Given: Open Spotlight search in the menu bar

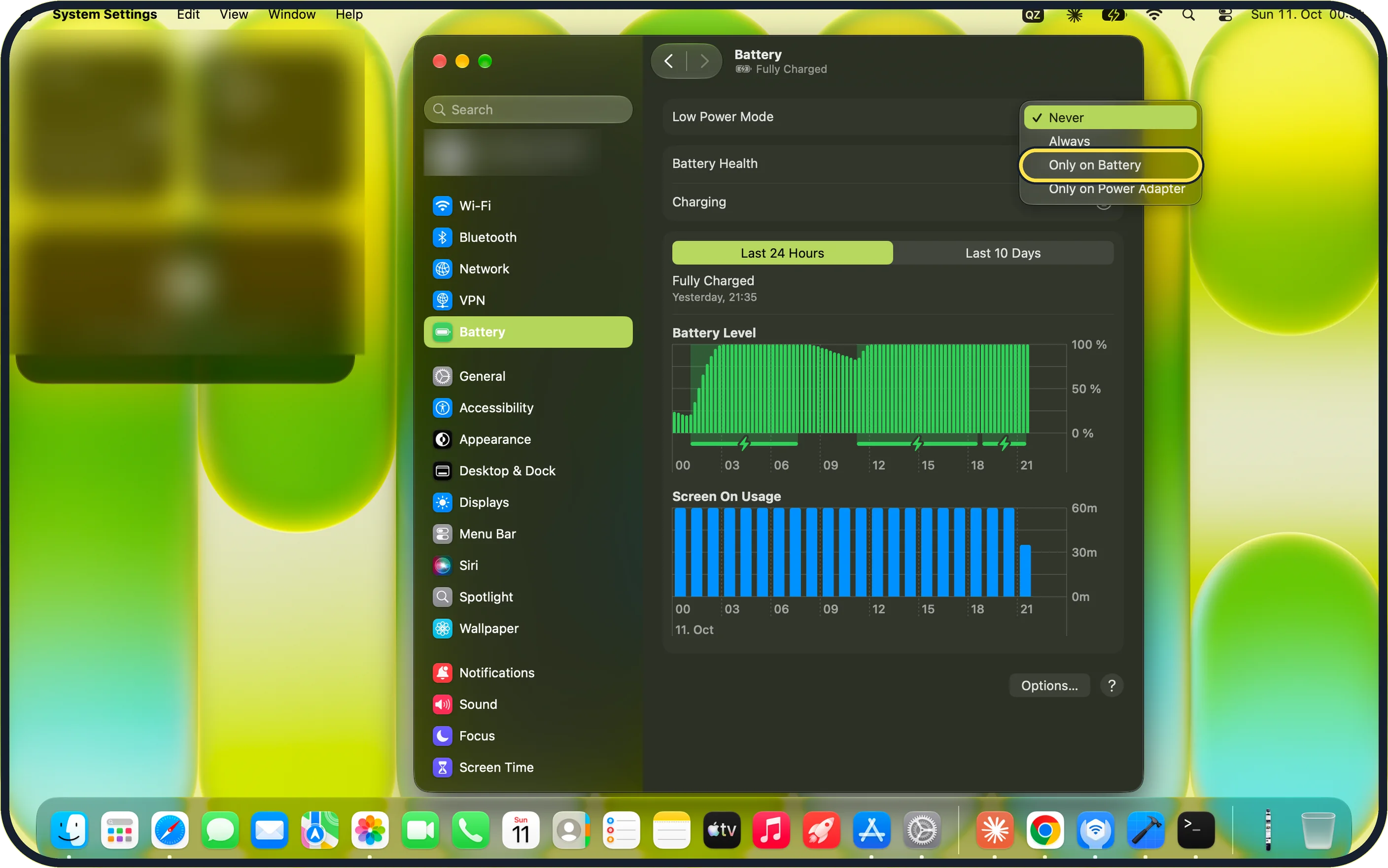Looking at the screenshot, I should 1189,14.
